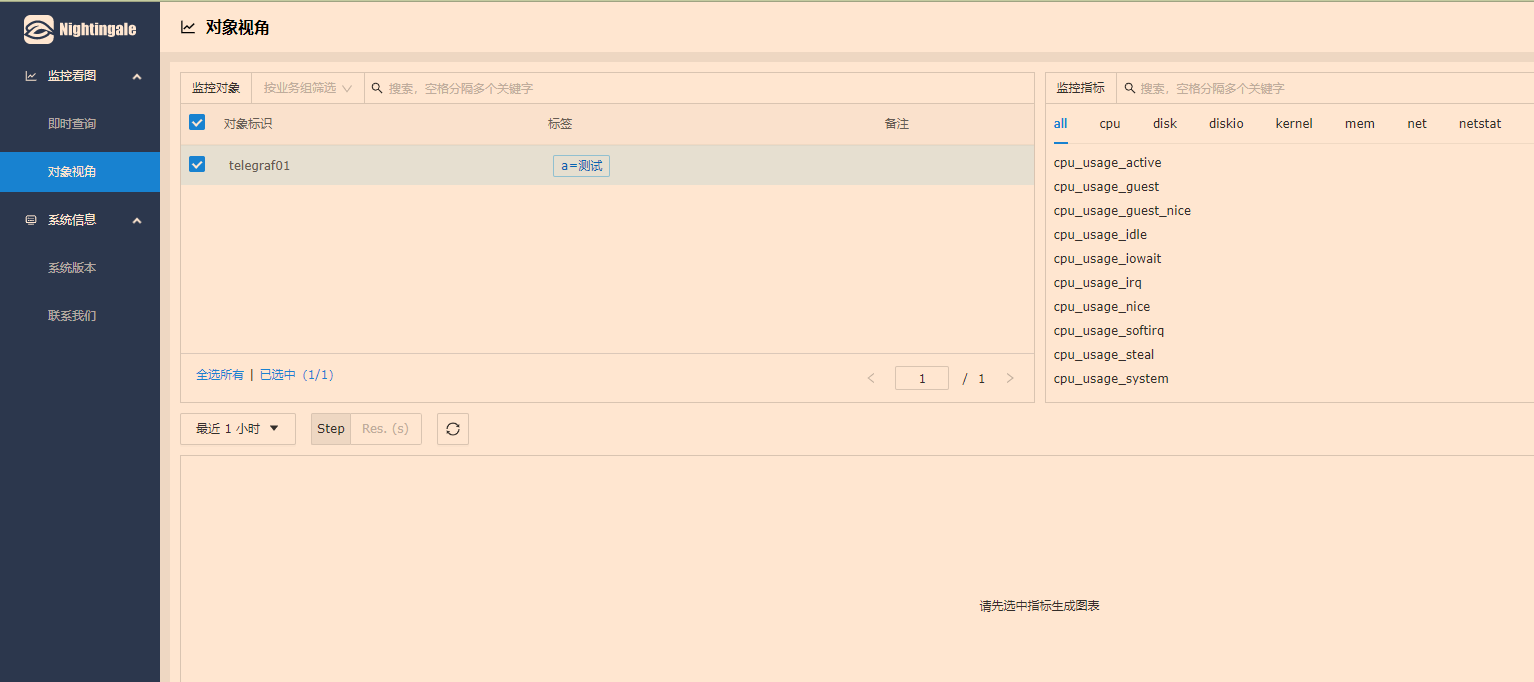Image resolution: width=1534 pixels, height=682 pixels.
Task: Click the 备注 column header
Action: (x=897, y=124)
